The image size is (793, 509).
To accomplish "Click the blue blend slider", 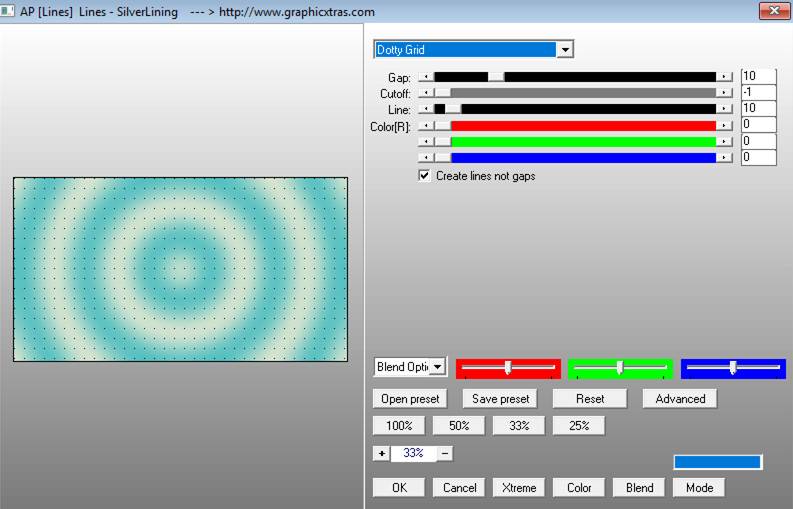I will click(733, 368).
